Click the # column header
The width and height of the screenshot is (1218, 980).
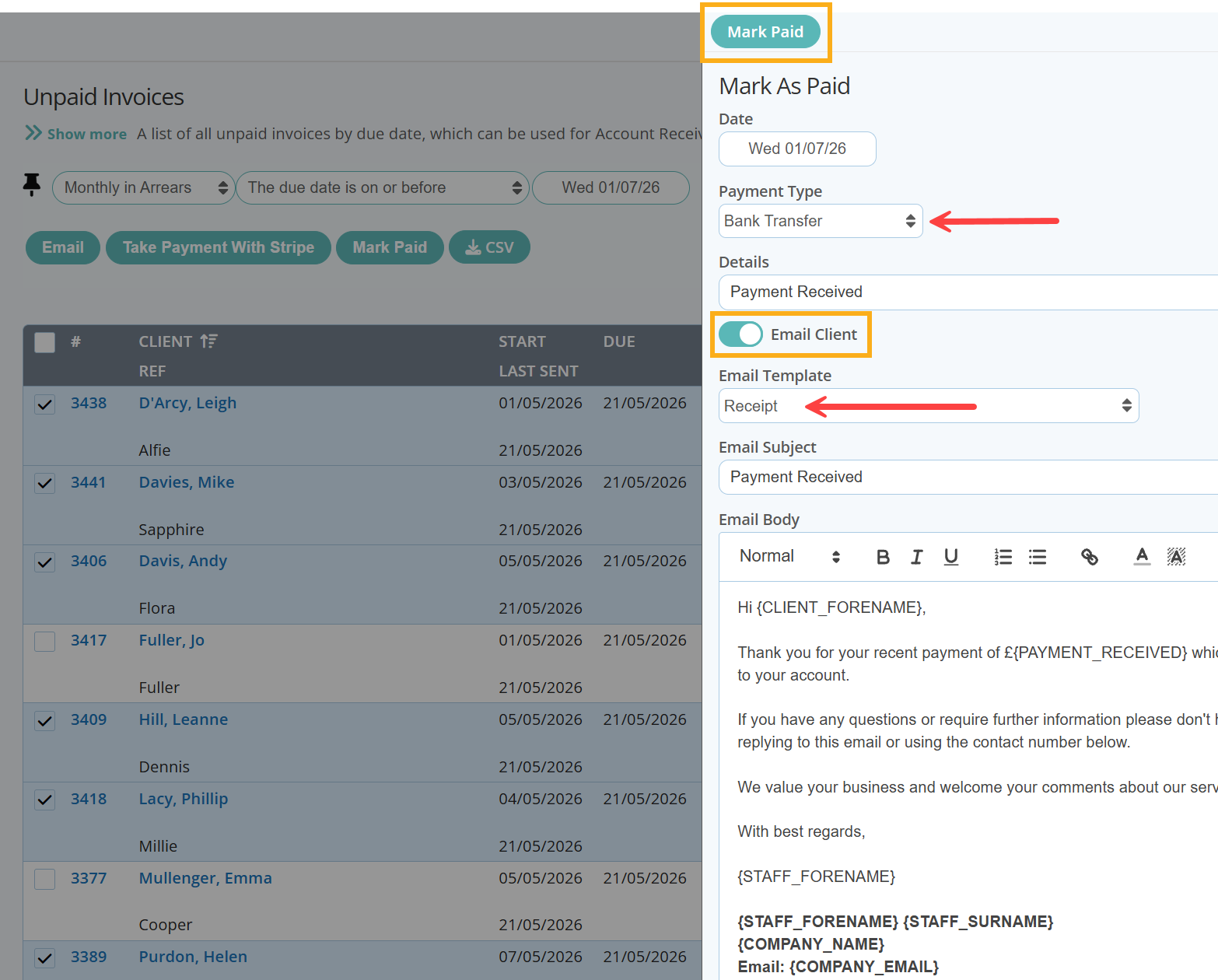[75, 341]
